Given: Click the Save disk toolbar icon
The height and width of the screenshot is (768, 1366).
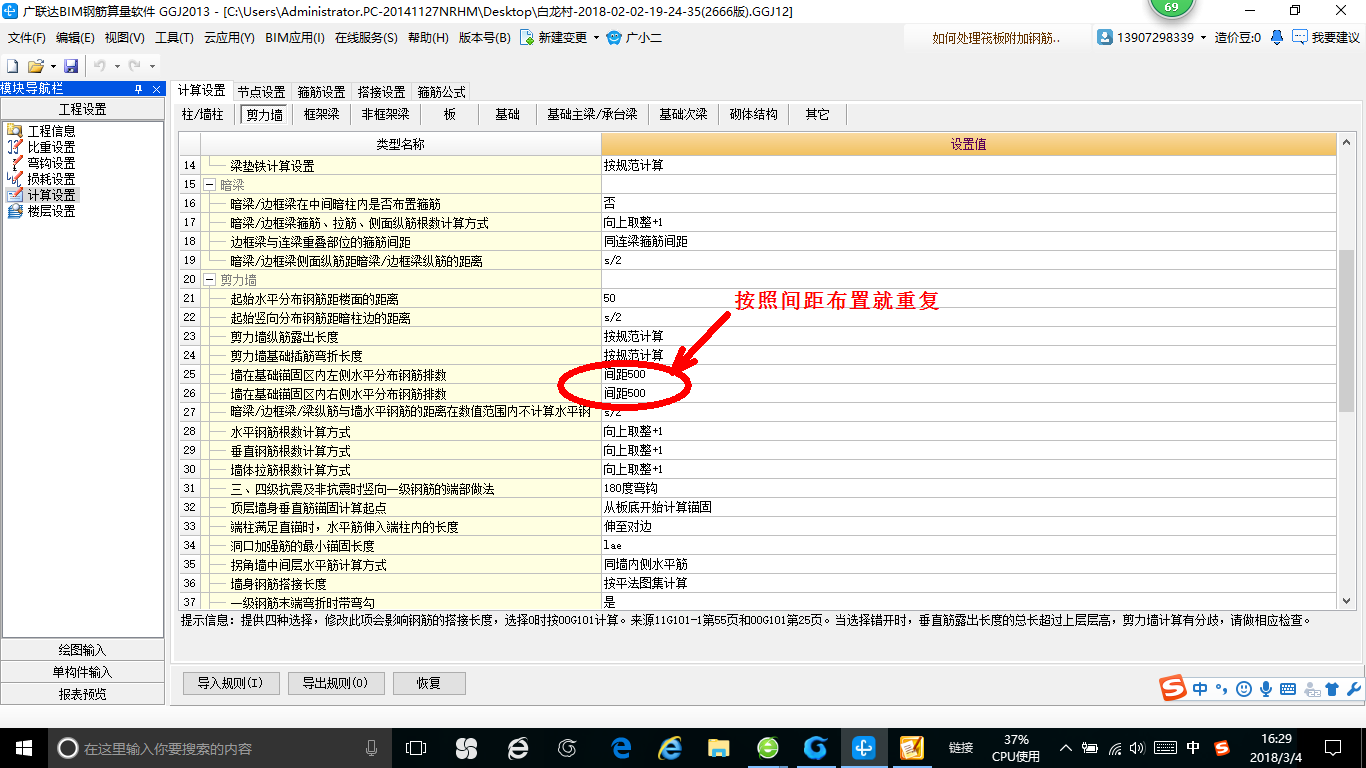Looking at the screenshot, I should [71, 65].
